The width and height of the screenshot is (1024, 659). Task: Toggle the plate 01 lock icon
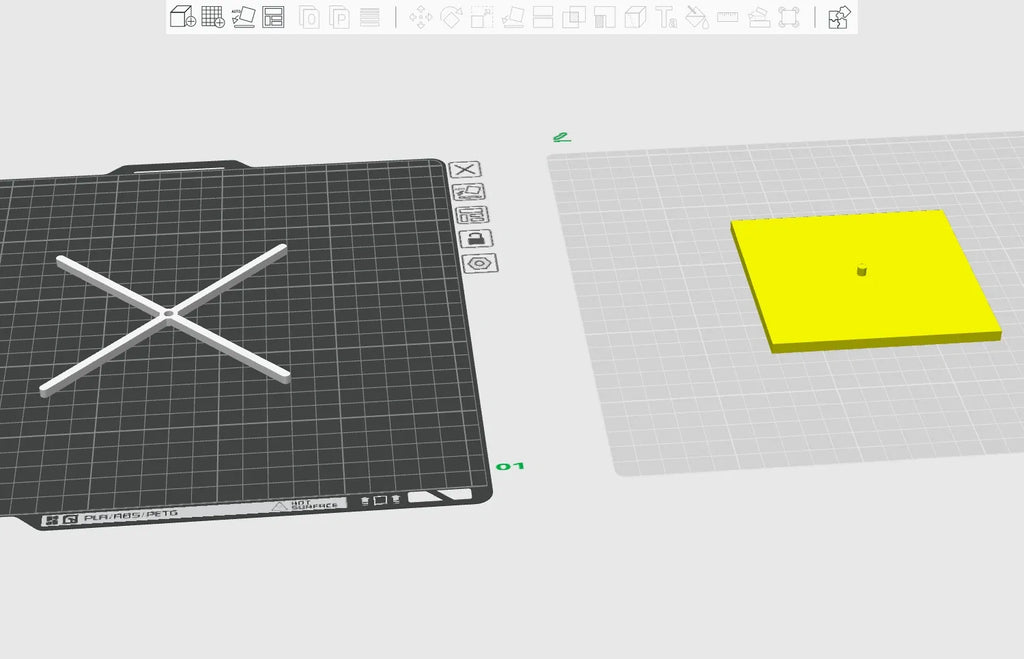tap(476, 238)
